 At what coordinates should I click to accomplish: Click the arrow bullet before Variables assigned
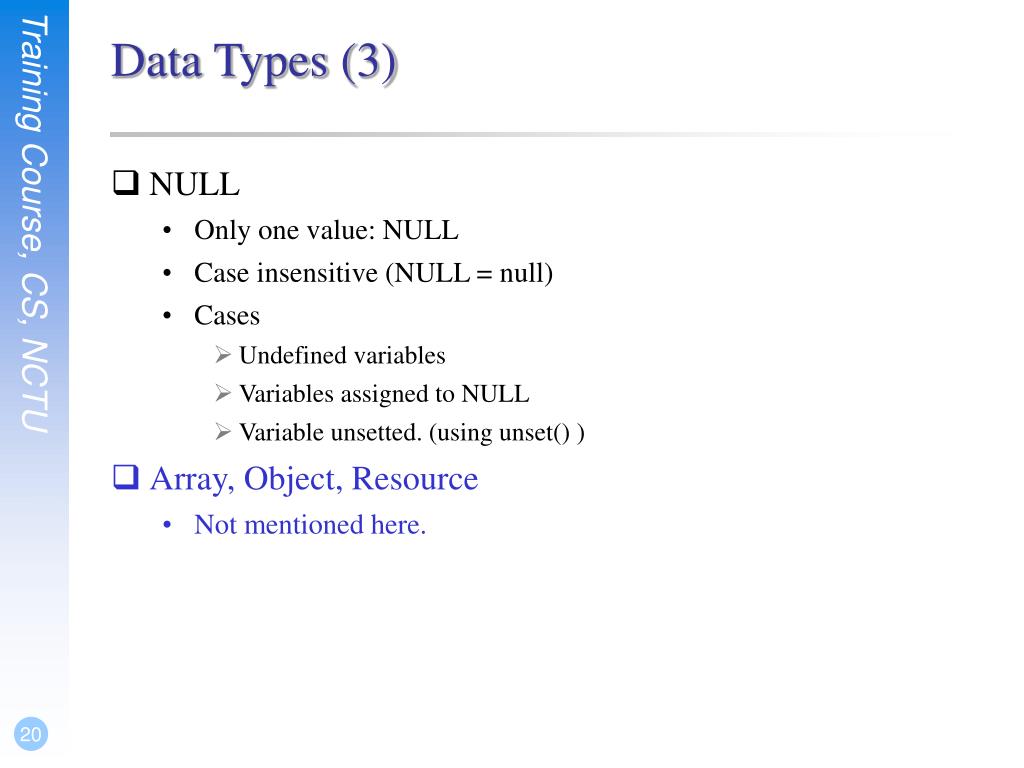[223, 393]
